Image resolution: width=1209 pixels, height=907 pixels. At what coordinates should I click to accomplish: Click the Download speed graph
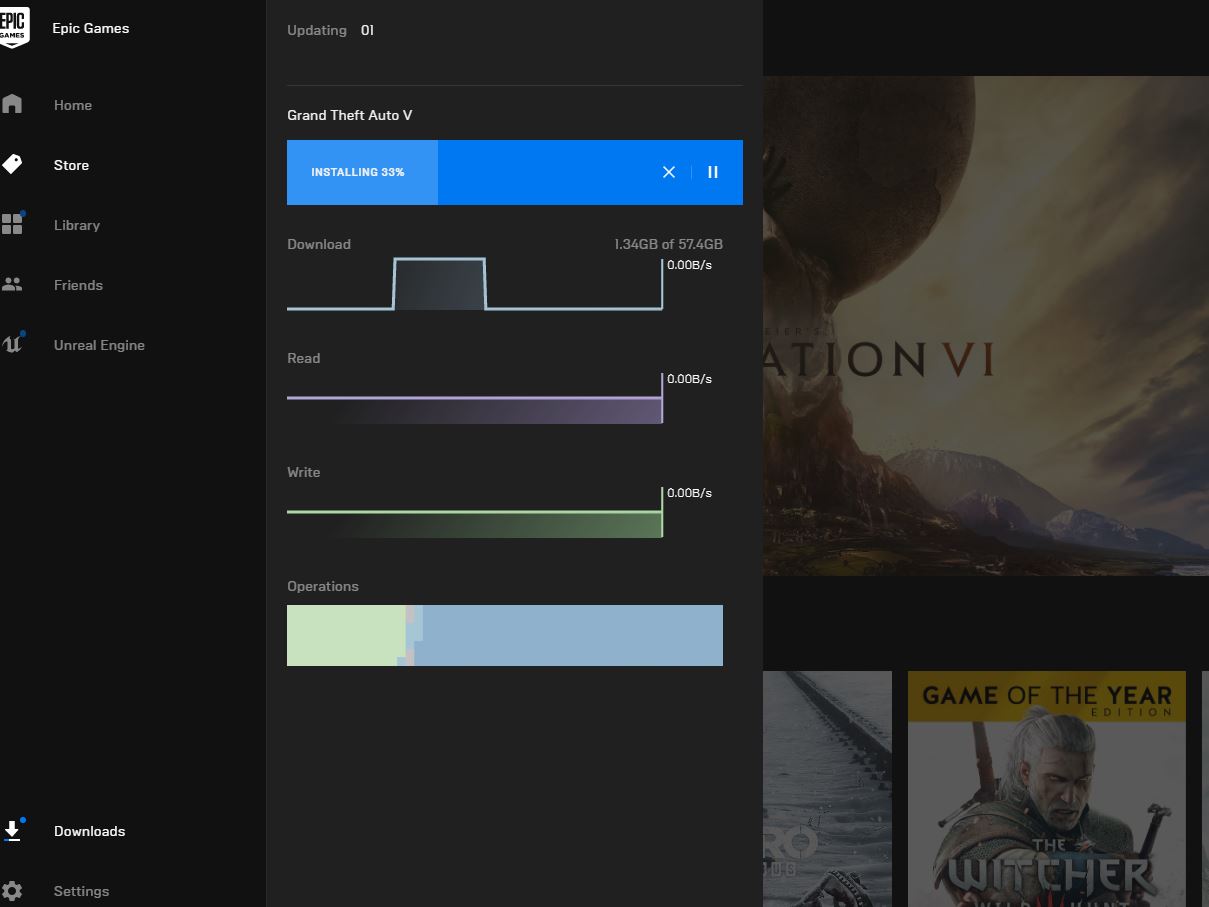(x=475, y=284)
